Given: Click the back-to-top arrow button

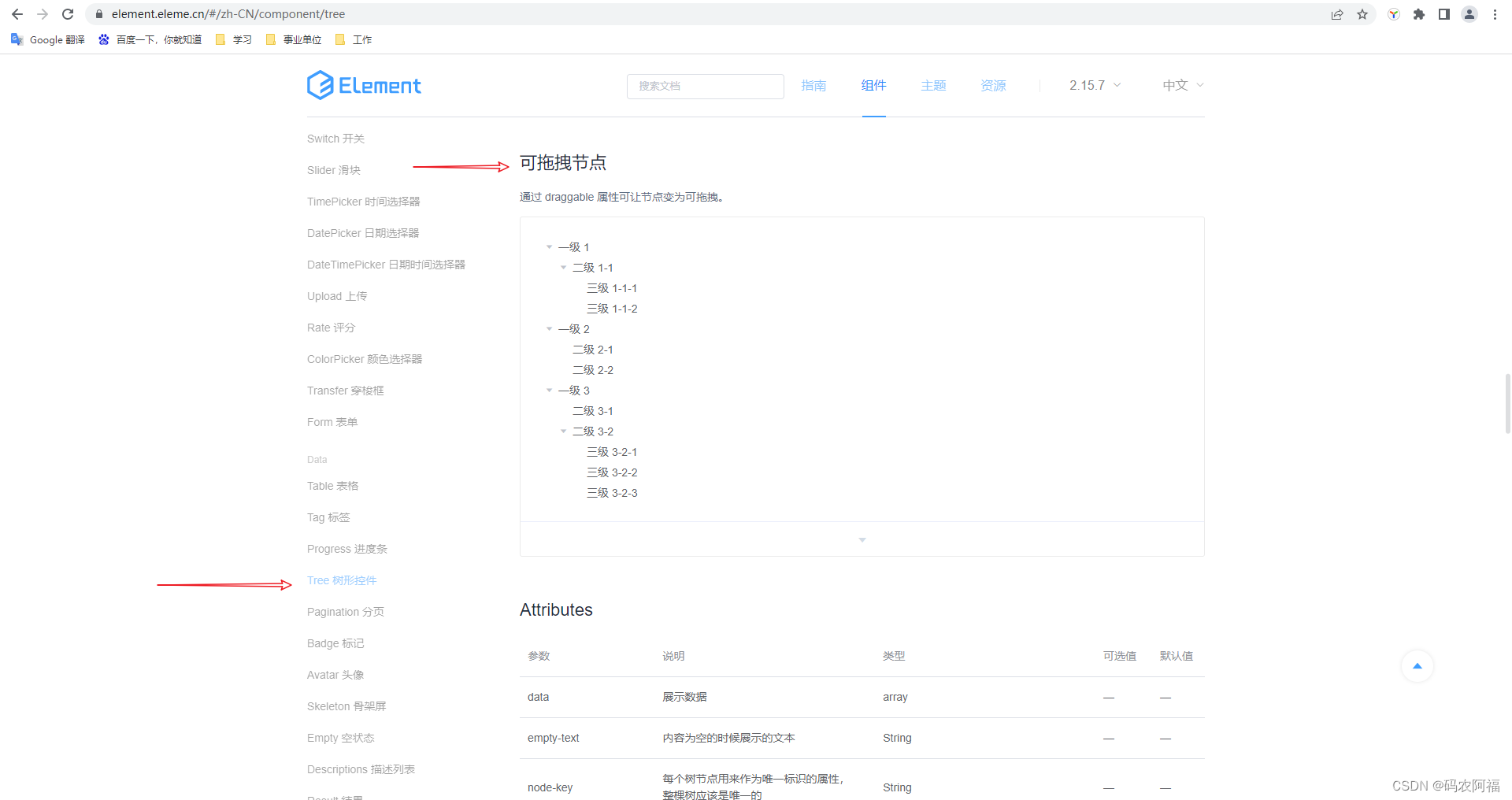Looking at the screenshot, I should pyautogui.click(x=1417, y=666).
